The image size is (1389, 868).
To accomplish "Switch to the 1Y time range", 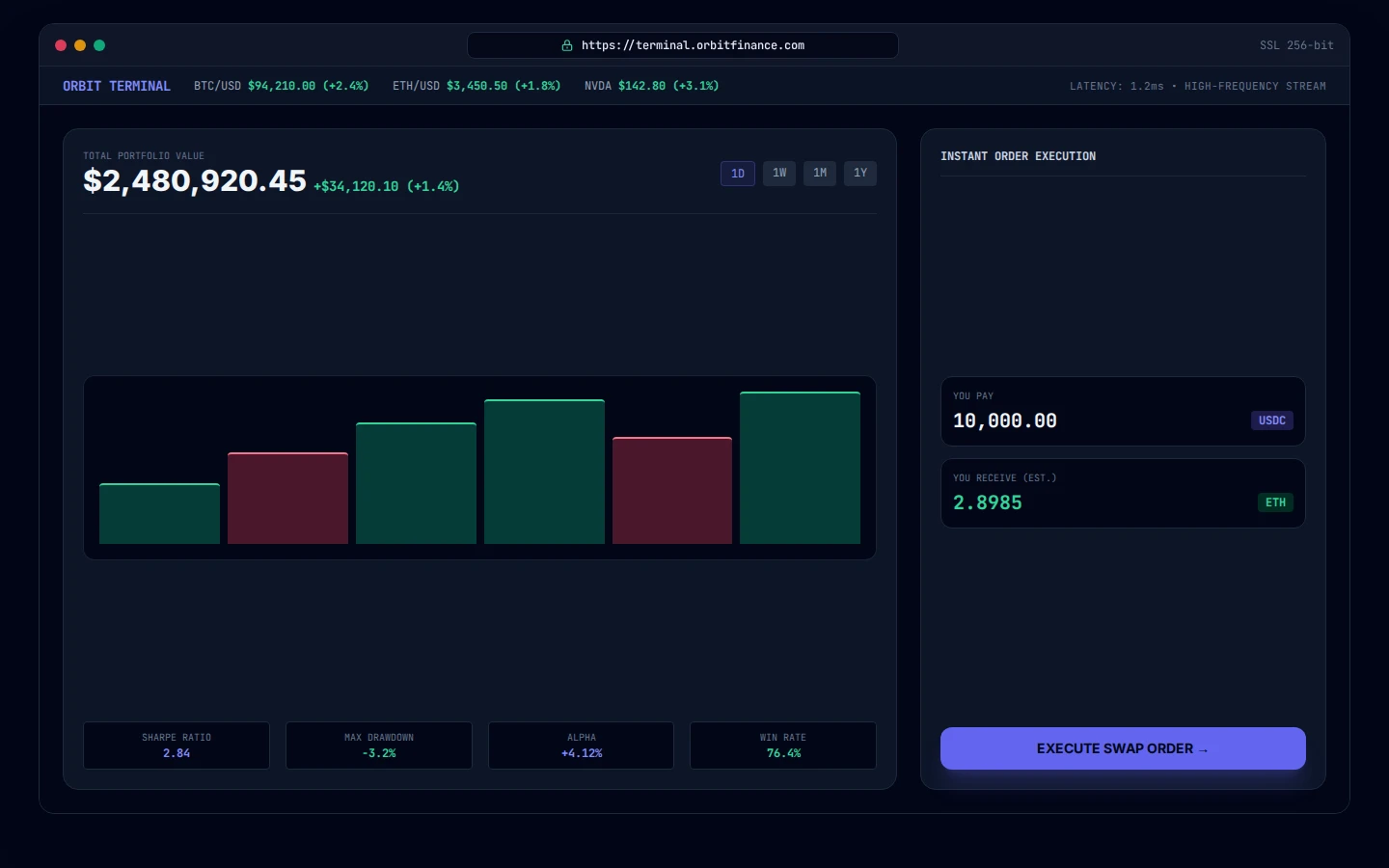I will click(x=860, y=174).
